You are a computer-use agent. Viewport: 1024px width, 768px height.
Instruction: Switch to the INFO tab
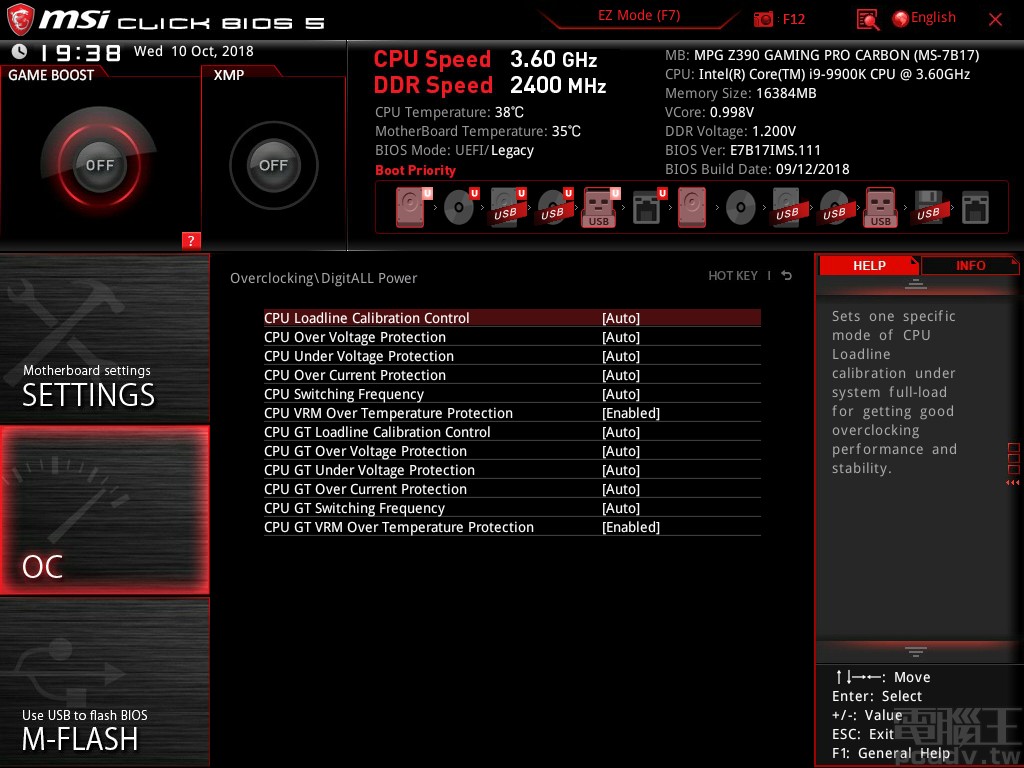coord(970,265)
